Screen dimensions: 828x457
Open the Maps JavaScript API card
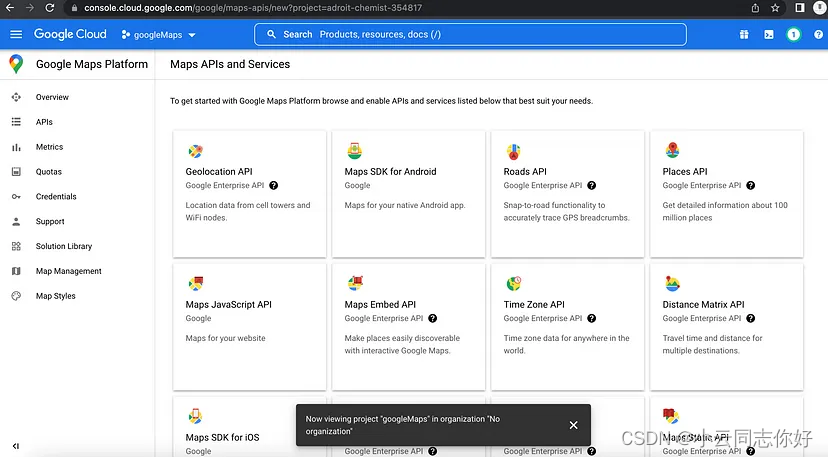[x=249, y=327]
